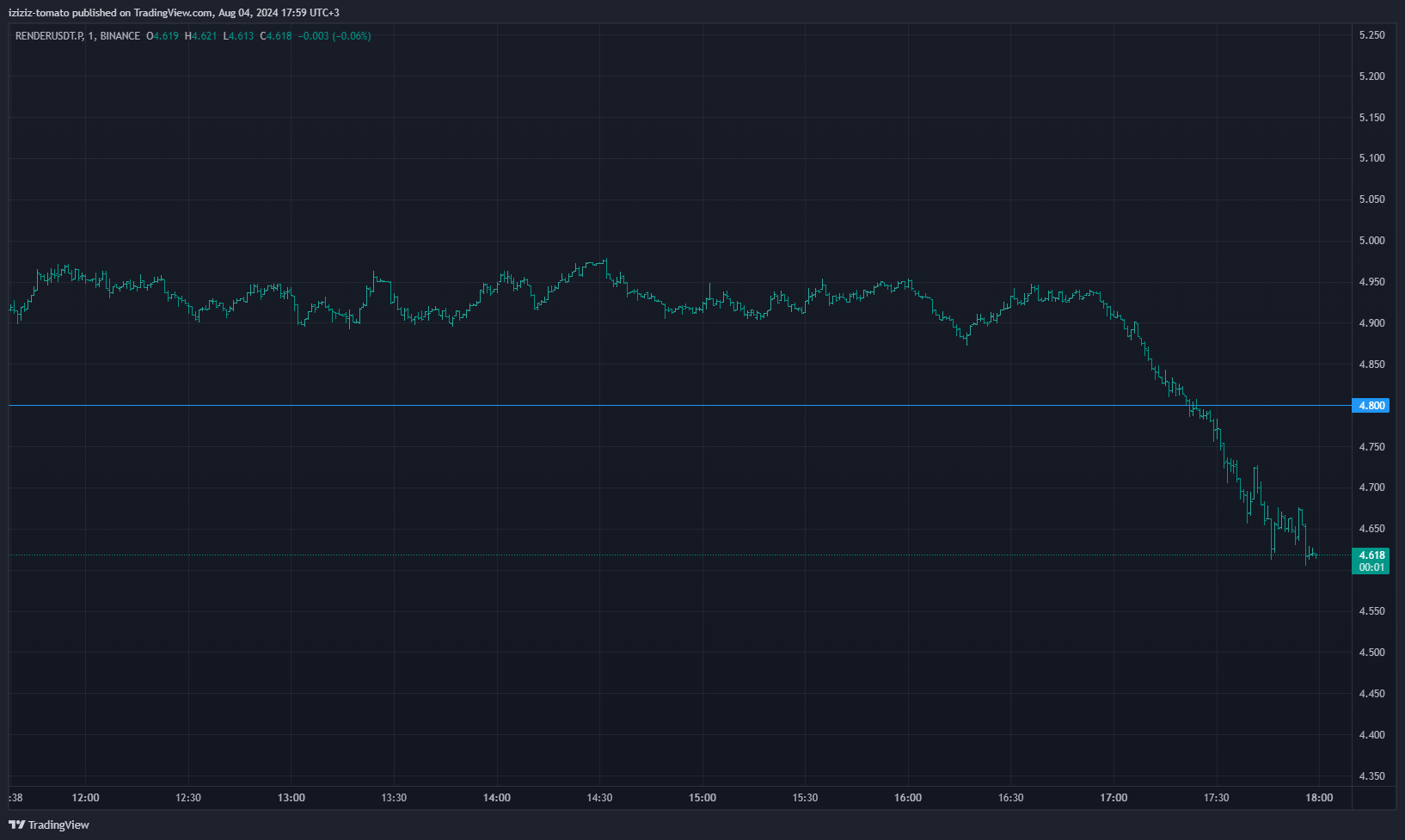Click the published-by header text at top
Viewport: 1405px width, 840px height.
(174, 13)
